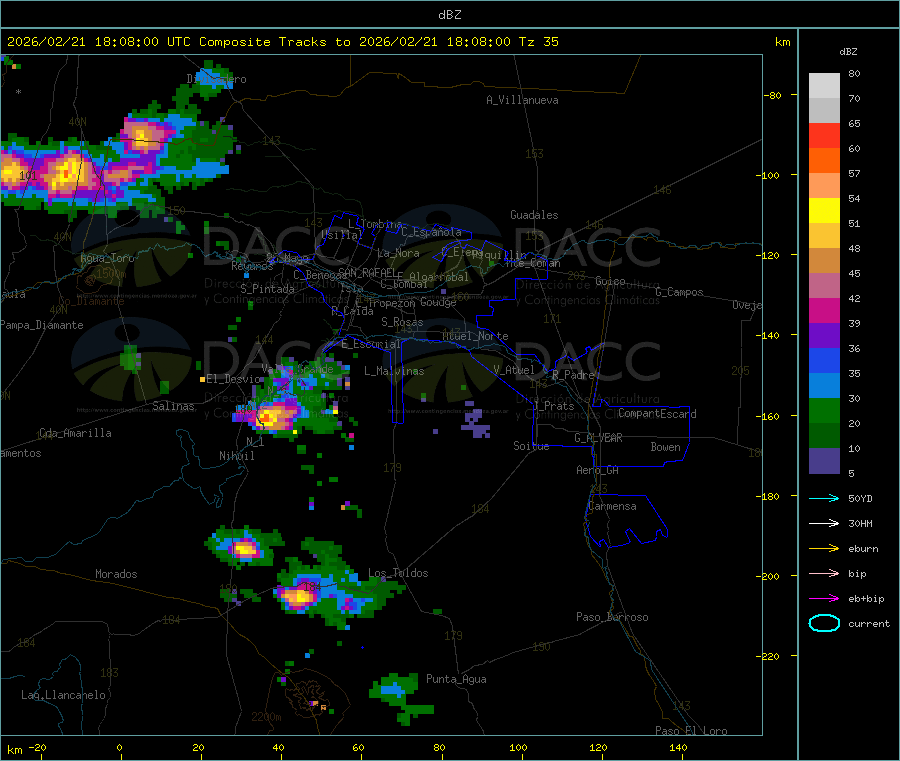The image size is (900, 761).
Task: Click the 'Aero_GA' map label
Action: coord(598,470)
